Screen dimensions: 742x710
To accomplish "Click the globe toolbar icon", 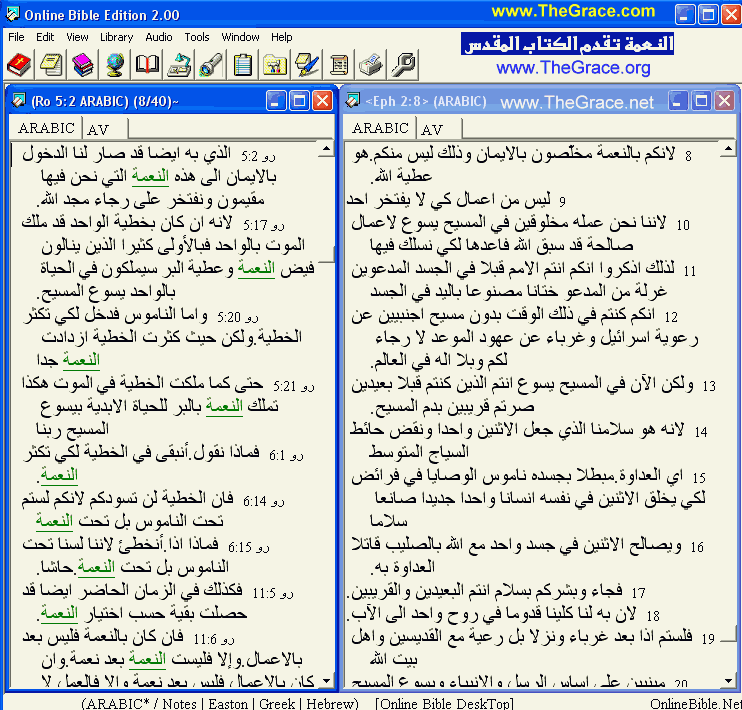I will (115, 65).
